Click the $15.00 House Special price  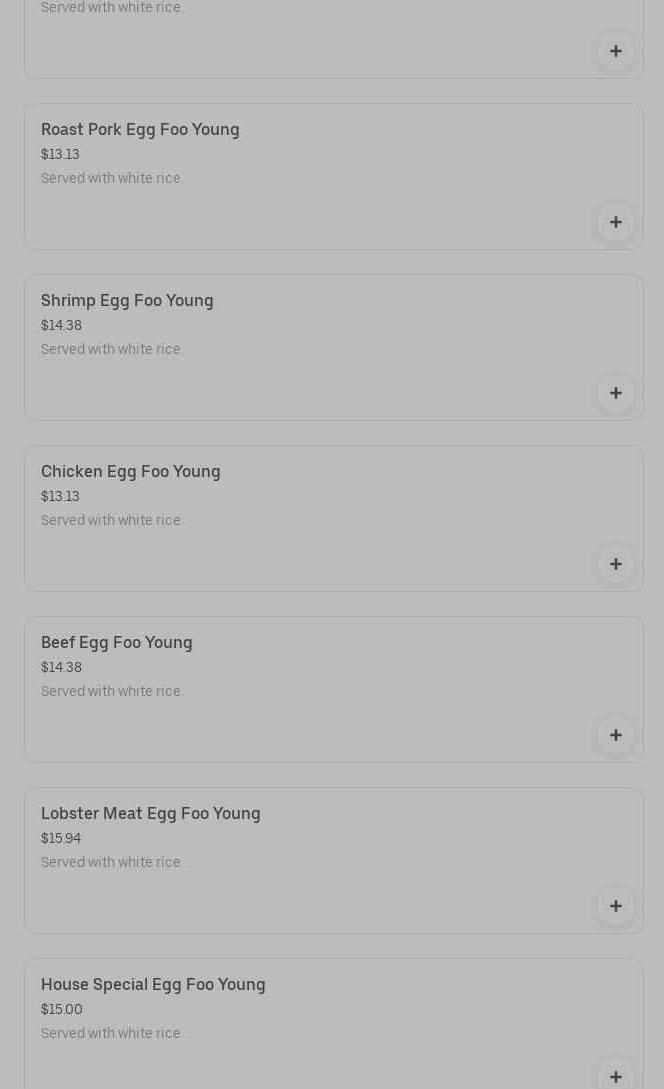click(x=62, y=1009)
